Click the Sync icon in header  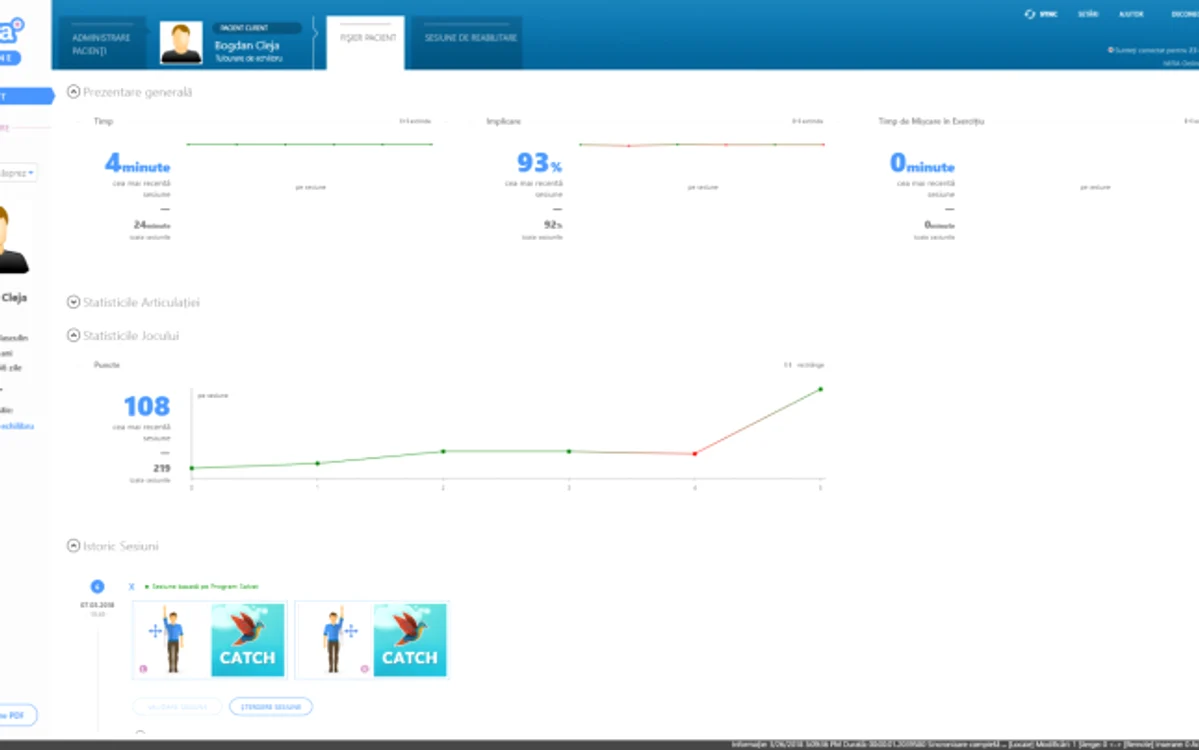pyautogui.click(x=1030, y=14)
